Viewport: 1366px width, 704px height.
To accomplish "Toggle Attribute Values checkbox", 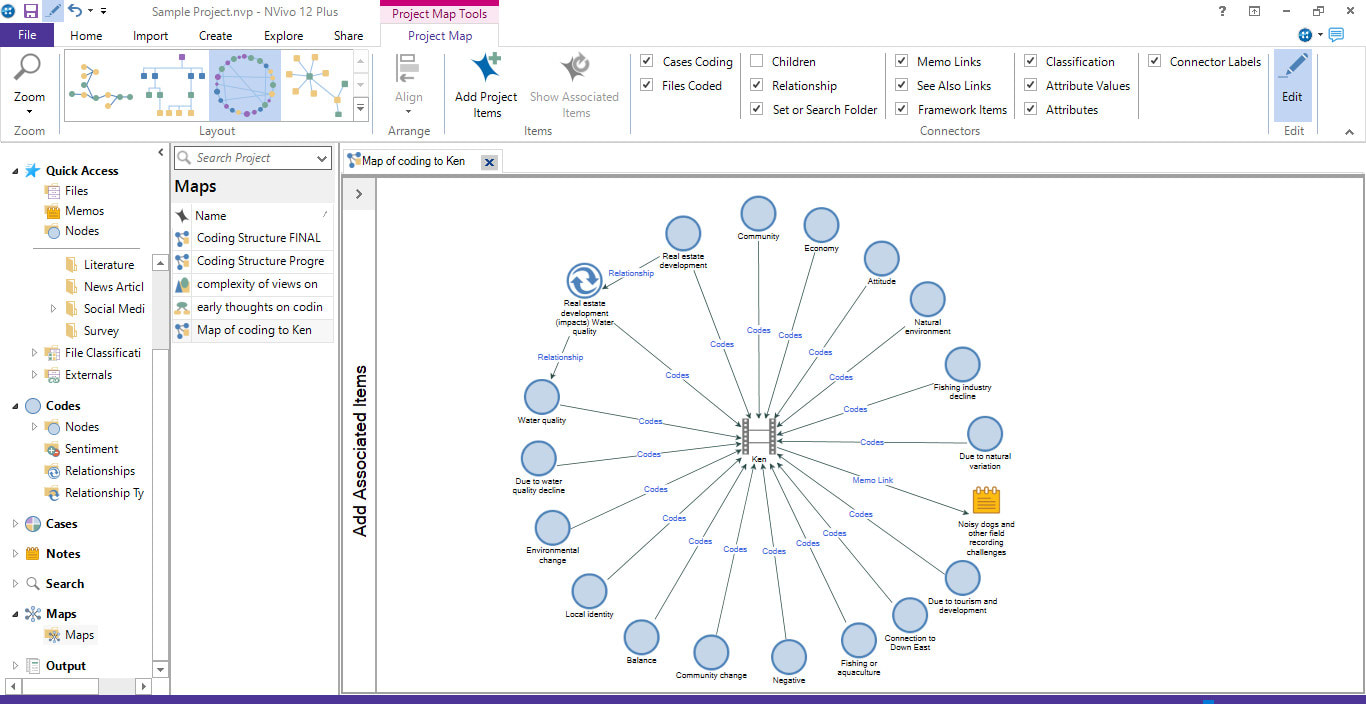I will [1031, 86].
